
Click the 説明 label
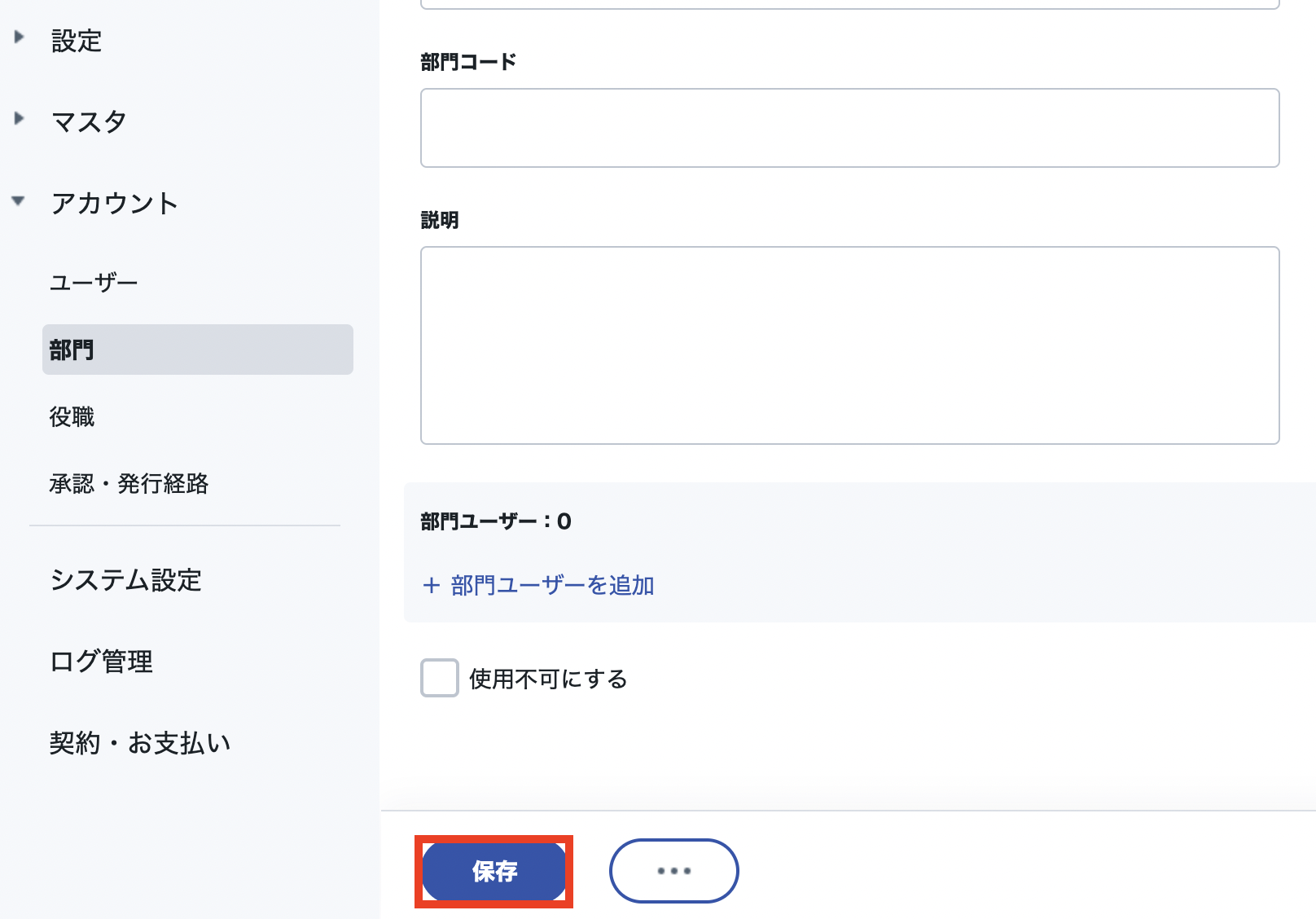[x=440, y=220]
